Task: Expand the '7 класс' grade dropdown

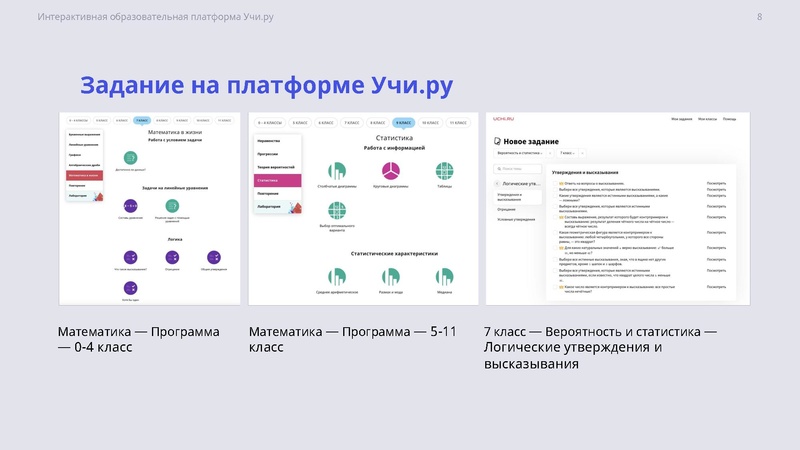Action: click(x=567, y=153)
